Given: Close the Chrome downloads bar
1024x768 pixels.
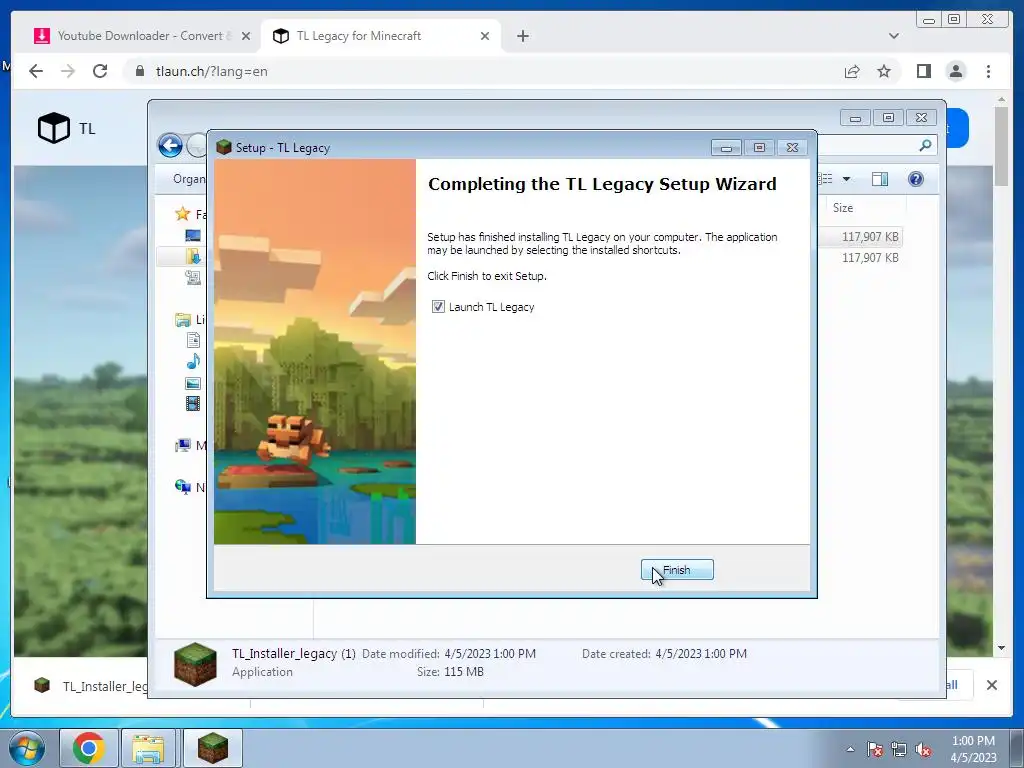Looking at the screenshot, I should coord(991,685).
